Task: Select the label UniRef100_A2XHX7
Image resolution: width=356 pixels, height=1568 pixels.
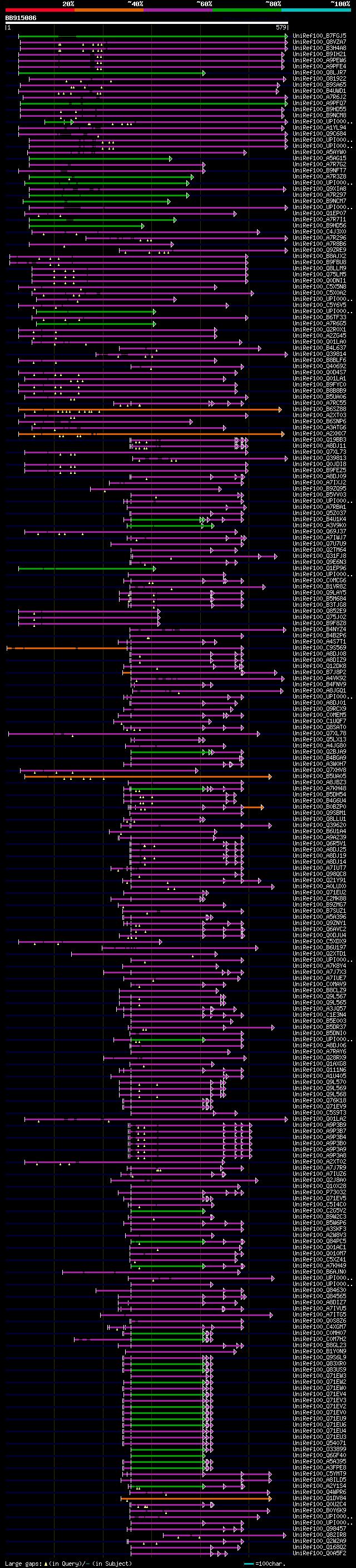Action: (319, 434)
